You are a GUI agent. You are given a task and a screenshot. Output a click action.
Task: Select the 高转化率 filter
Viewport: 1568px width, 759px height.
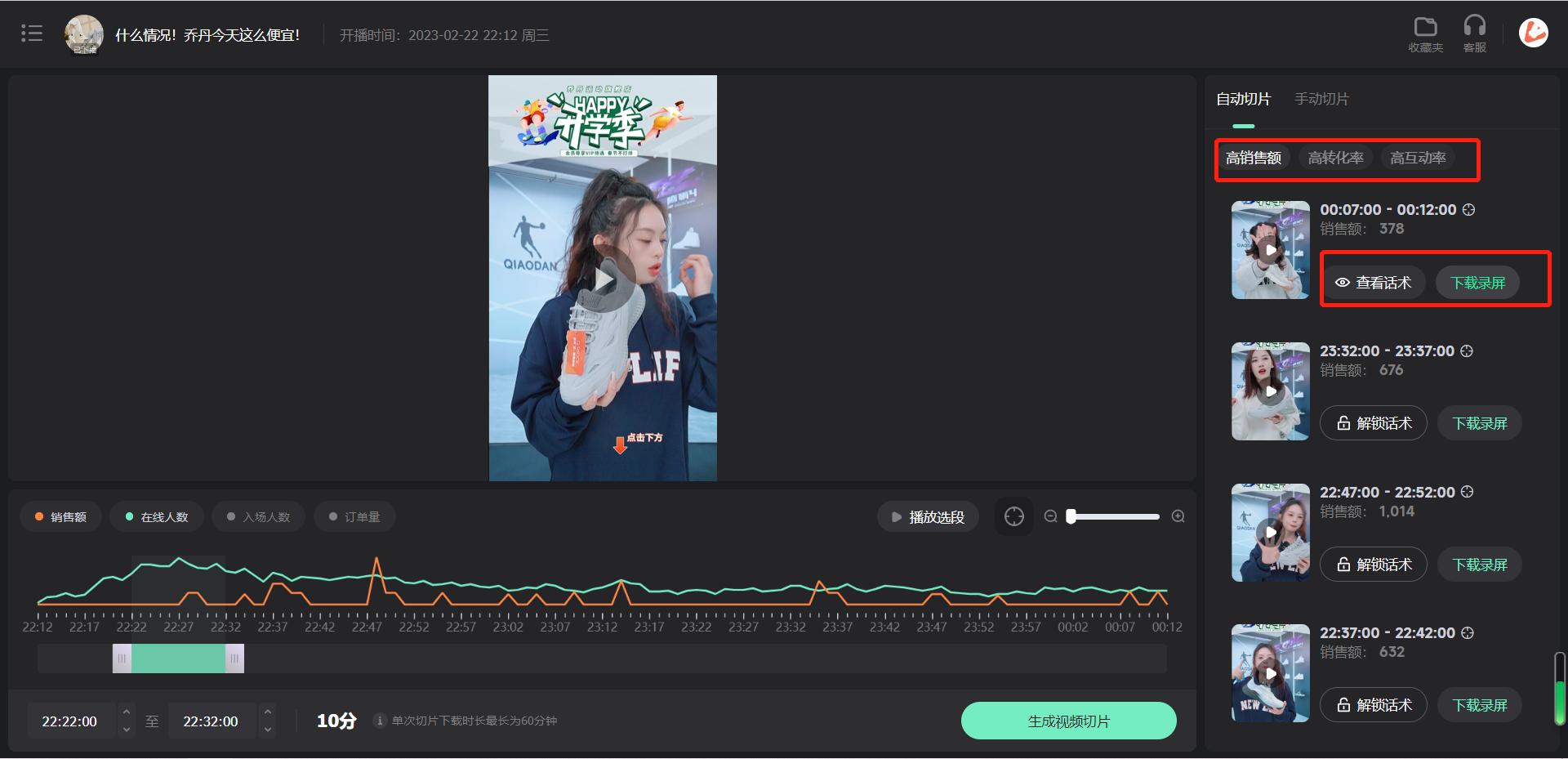tap(1336, 158)
